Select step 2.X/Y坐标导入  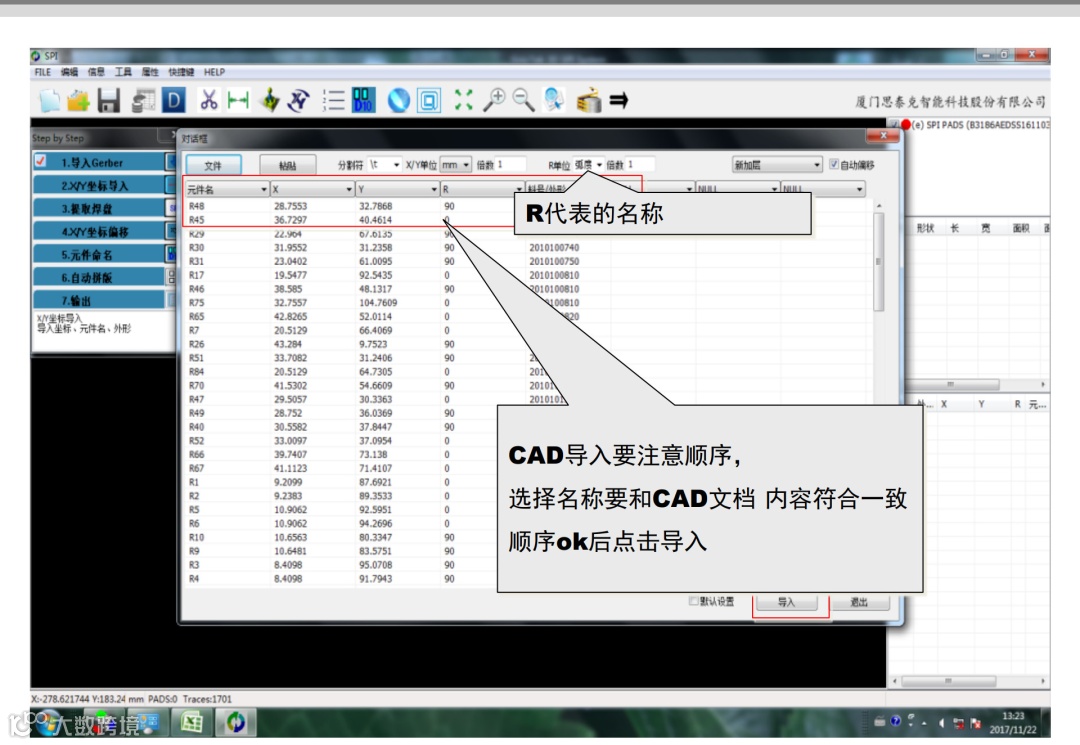(x=99, y=185)
